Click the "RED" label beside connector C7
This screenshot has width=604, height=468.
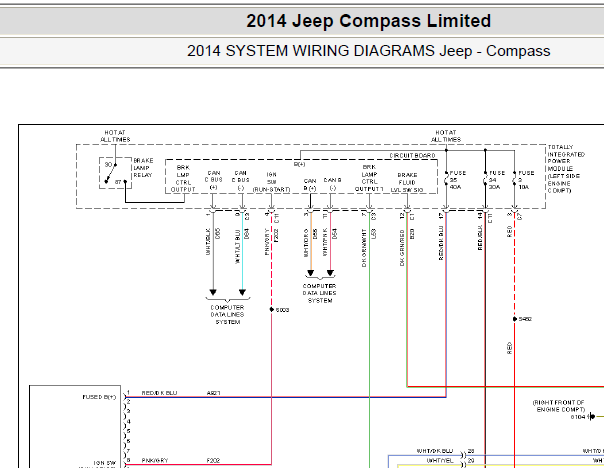[x=509, y=231]
